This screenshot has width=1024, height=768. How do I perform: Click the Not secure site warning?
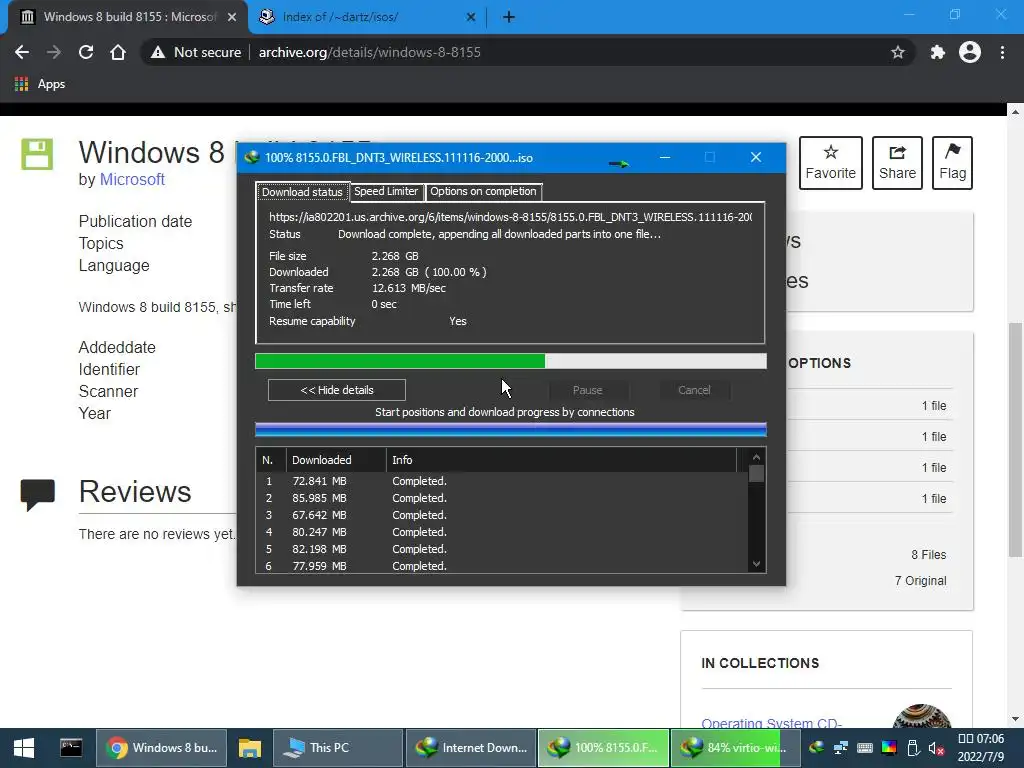[x=196, y=52]
